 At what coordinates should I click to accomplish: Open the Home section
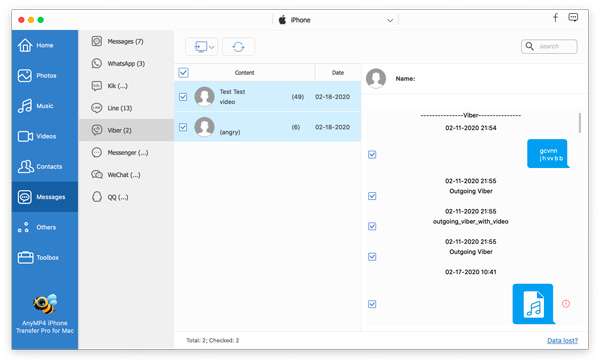point(44,45)
